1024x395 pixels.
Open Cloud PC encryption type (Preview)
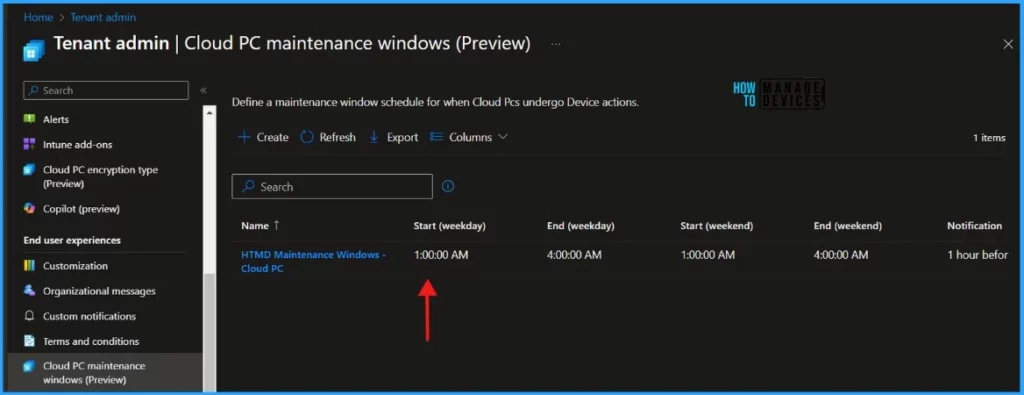click(101, 177)
